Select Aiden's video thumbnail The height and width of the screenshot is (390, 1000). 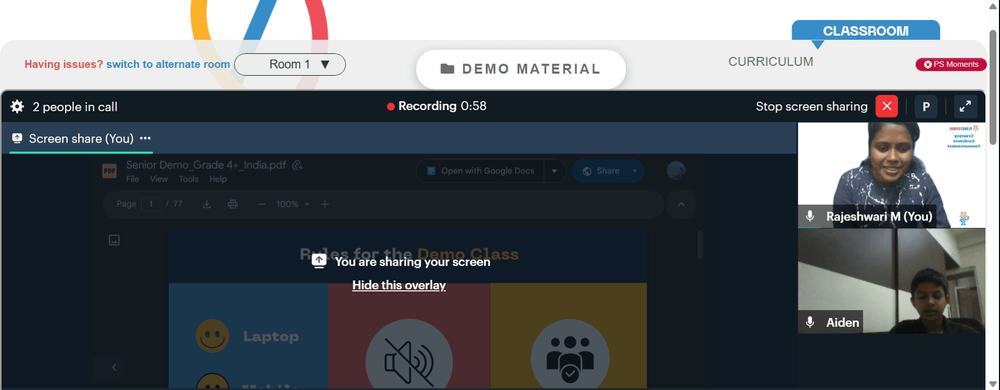pyautogui.click(x=892, y=281)
